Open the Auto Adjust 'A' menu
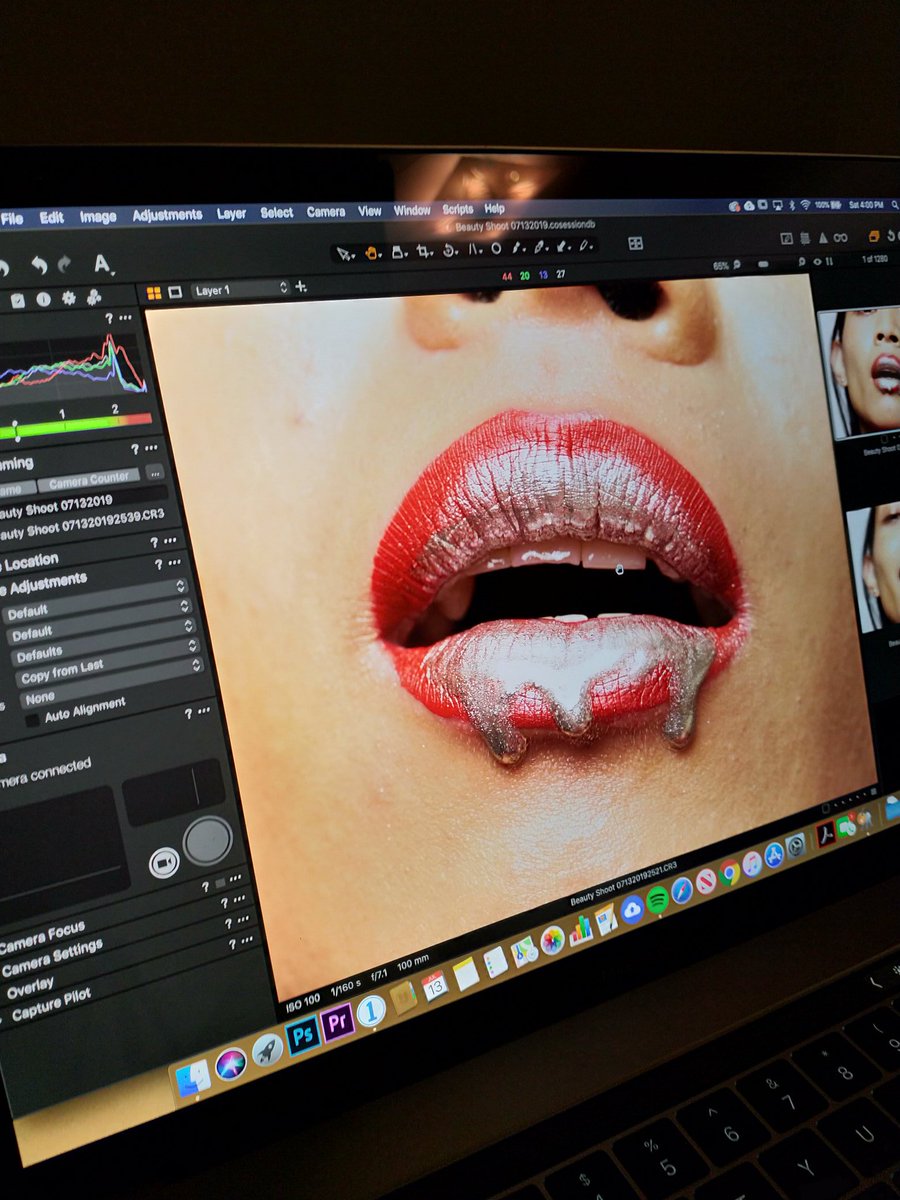Screen dimensions: 900x1200 (103, 264)
